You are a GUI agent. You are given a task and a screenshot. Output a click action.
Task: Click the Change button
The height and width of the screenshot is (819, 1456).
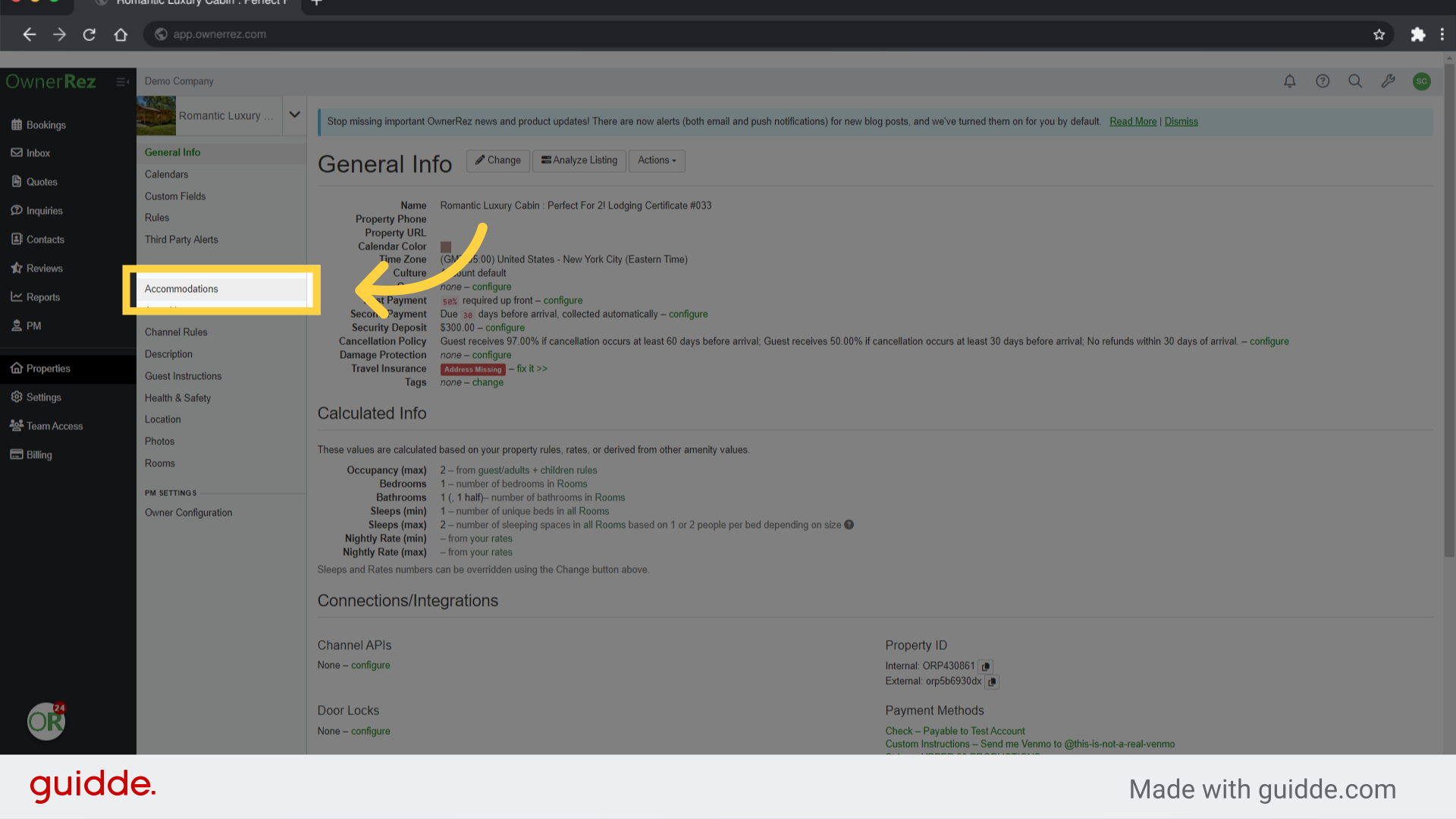(x=497, y=161)
